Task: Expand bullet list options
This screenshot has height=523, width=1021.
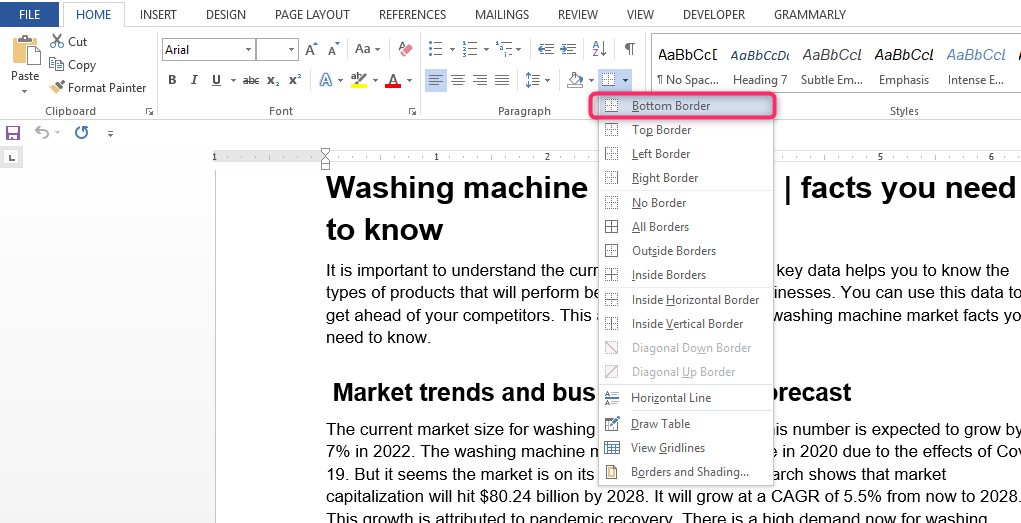Action: pyautogui.click(x=453, y=49)
